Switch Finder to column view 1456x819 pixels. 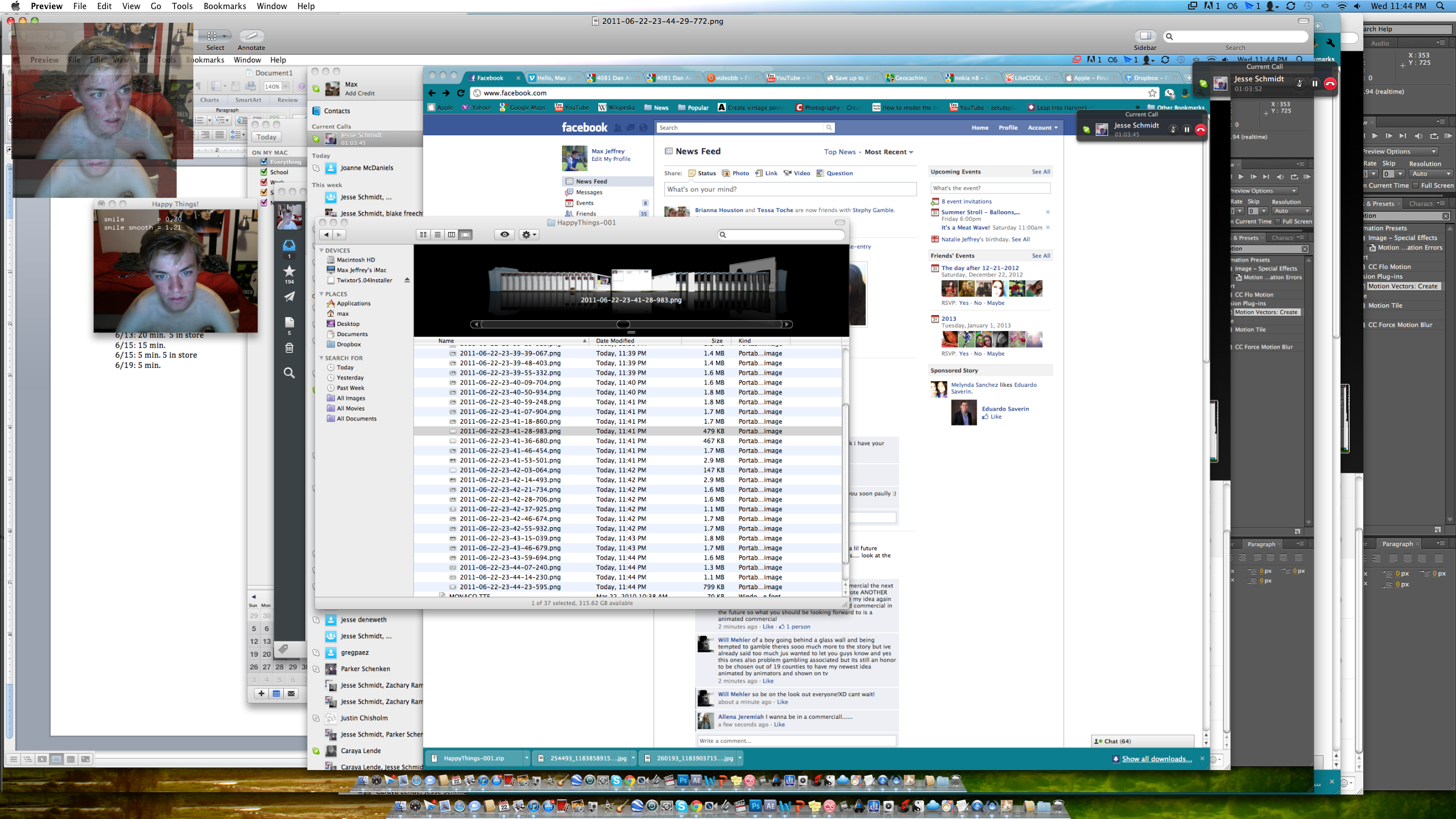tap(452, 234)
